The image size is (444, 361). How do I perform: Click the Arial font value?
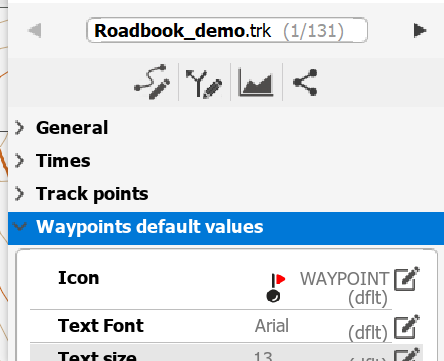272,326
